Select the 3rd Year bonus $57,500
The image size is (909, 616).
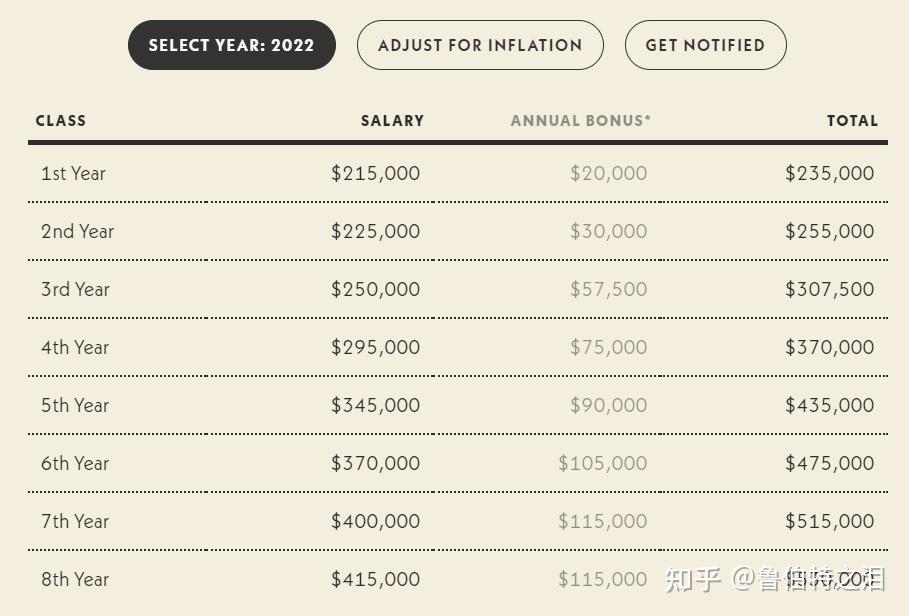coord(608,289)
